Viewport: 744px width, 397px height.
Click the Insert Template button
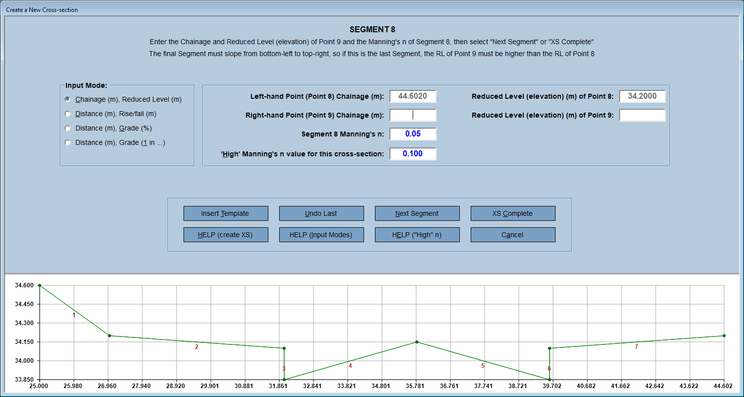(x=226, y=213)
